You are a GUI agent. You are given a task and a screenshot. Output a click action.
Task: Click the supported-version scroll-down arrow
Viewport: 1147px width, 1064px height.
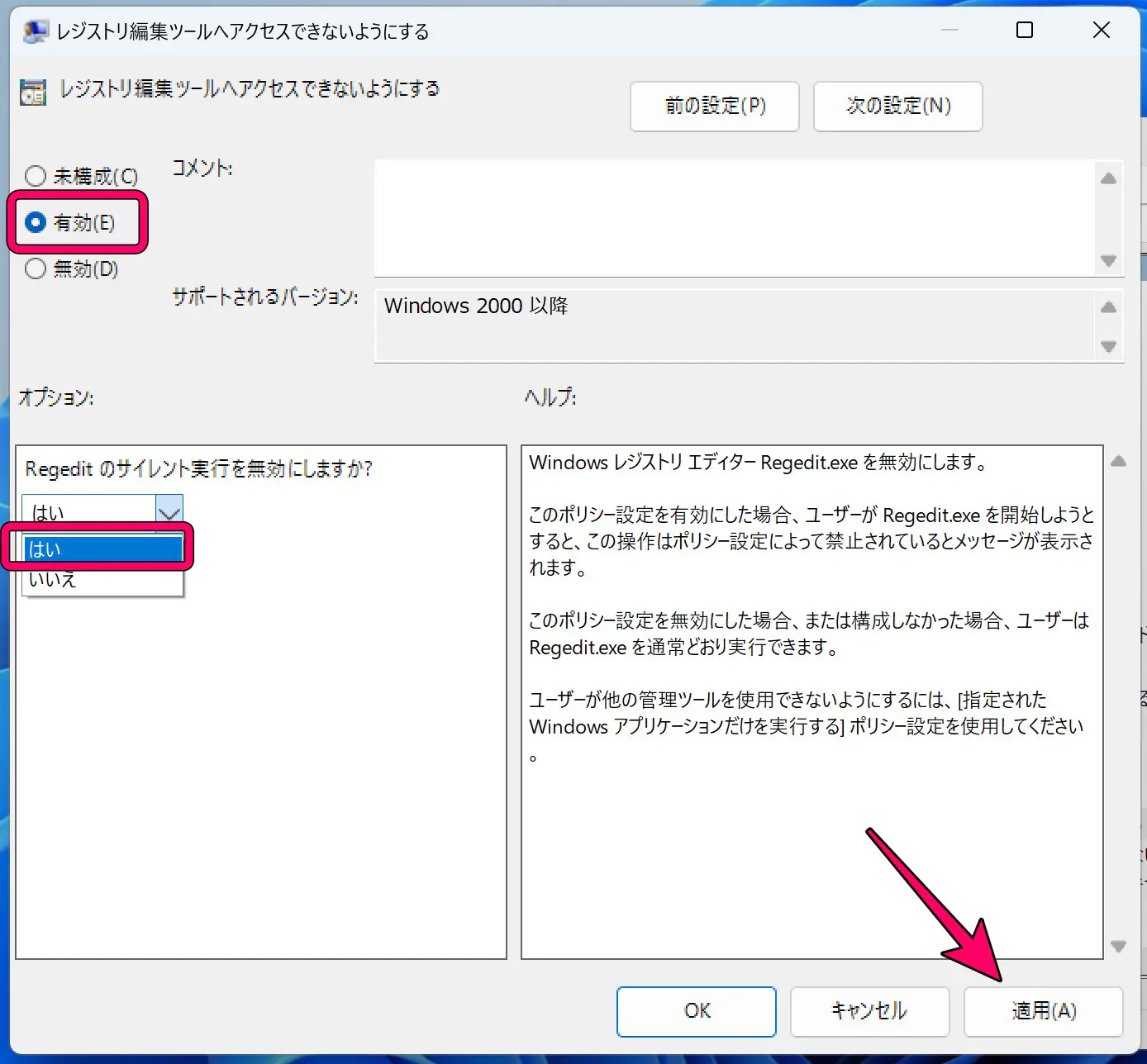[1109, 346]
